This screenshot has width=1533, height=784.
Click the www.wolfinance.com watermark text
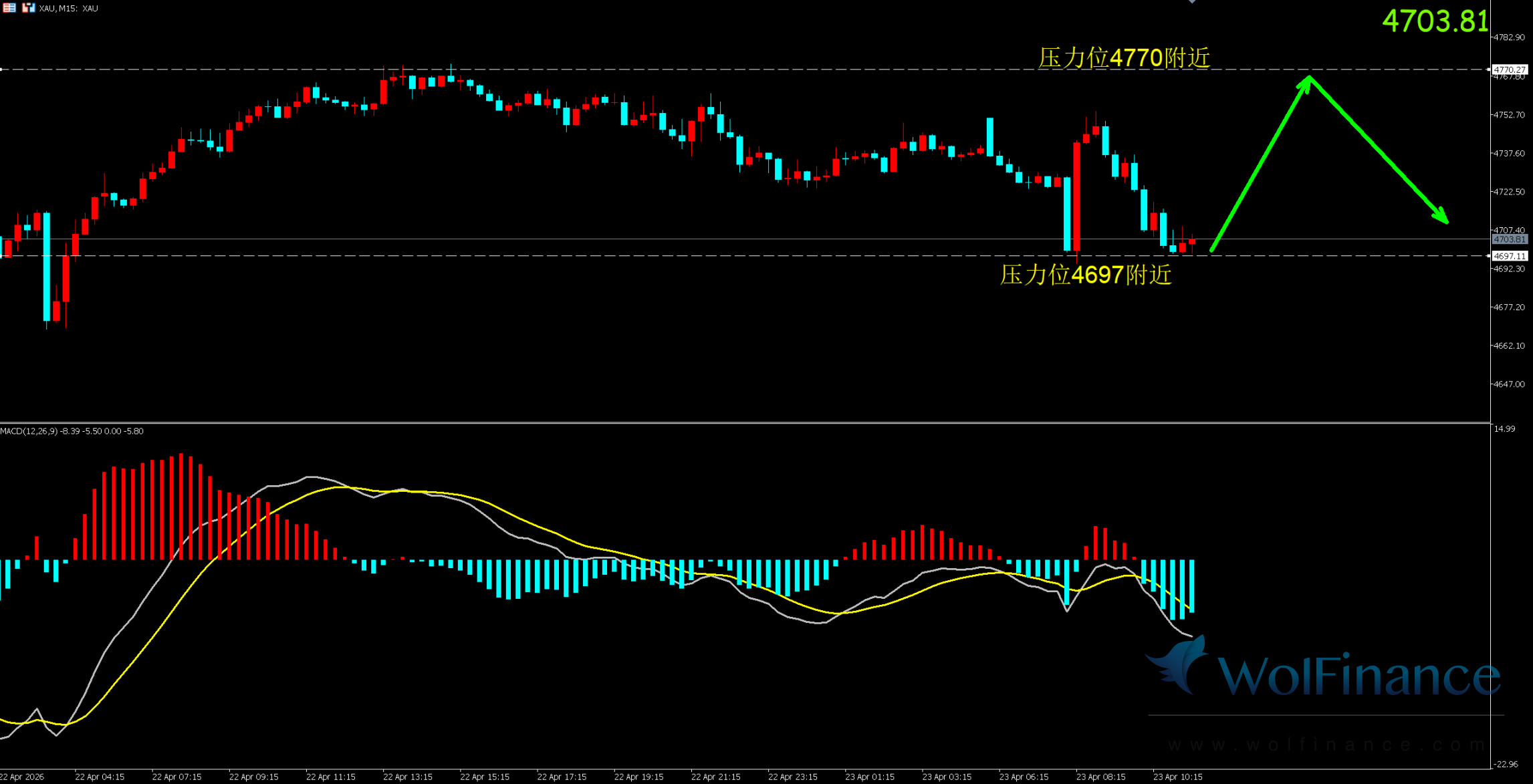[1326, 745]
